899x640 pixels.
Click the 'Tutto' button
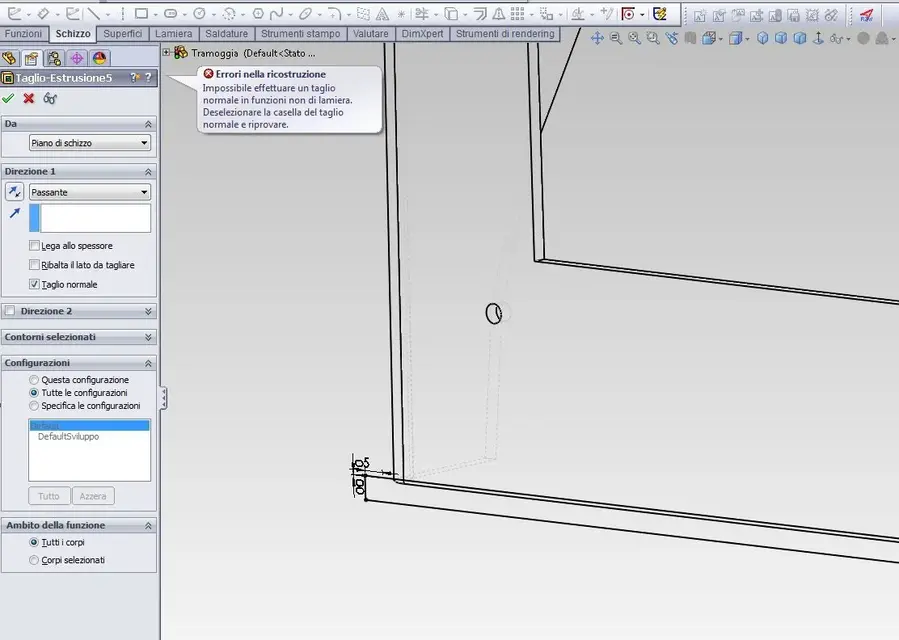click(x=49, y=496)
